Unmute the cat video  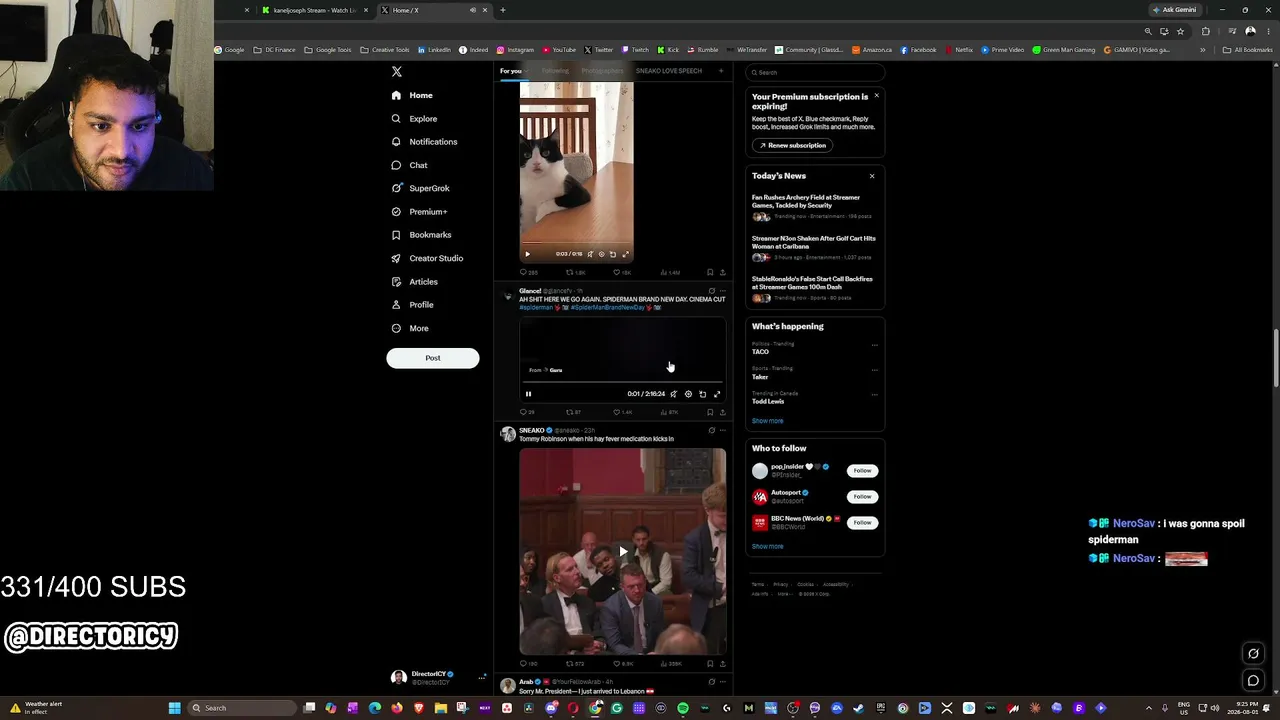pos(590,254)
